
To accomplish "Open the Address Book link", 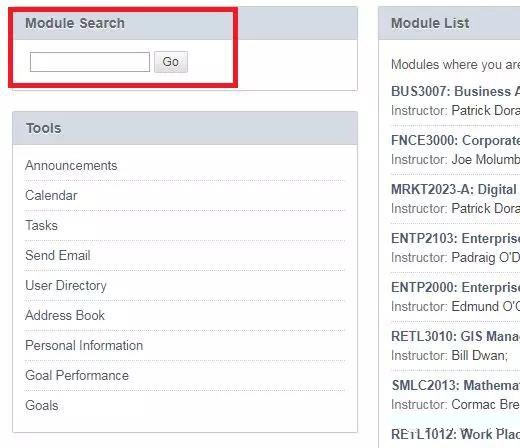I will click(x=65, y=316).
